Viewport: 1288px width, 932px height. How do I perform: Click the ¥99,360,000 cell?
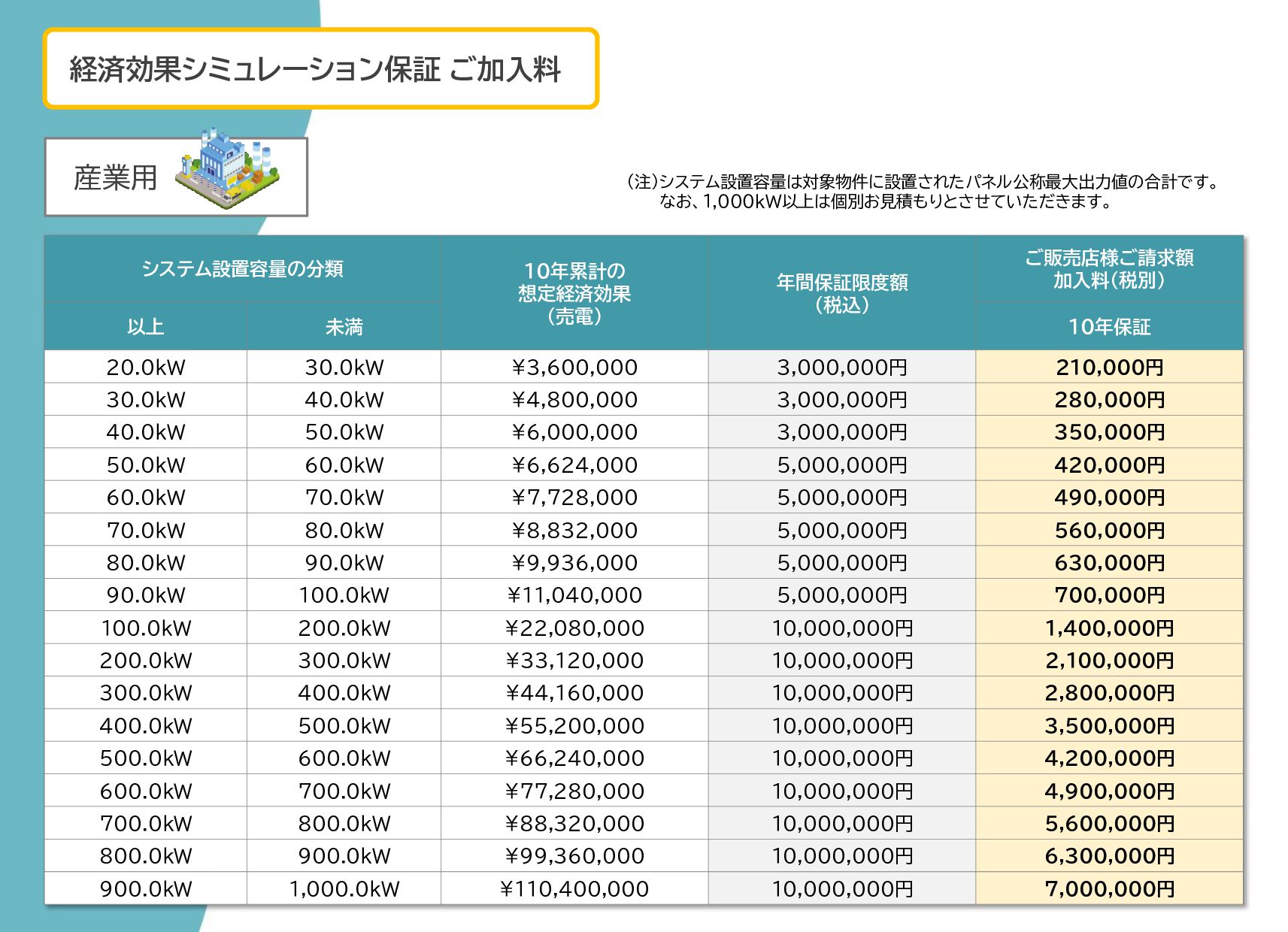tap(574, 855)
